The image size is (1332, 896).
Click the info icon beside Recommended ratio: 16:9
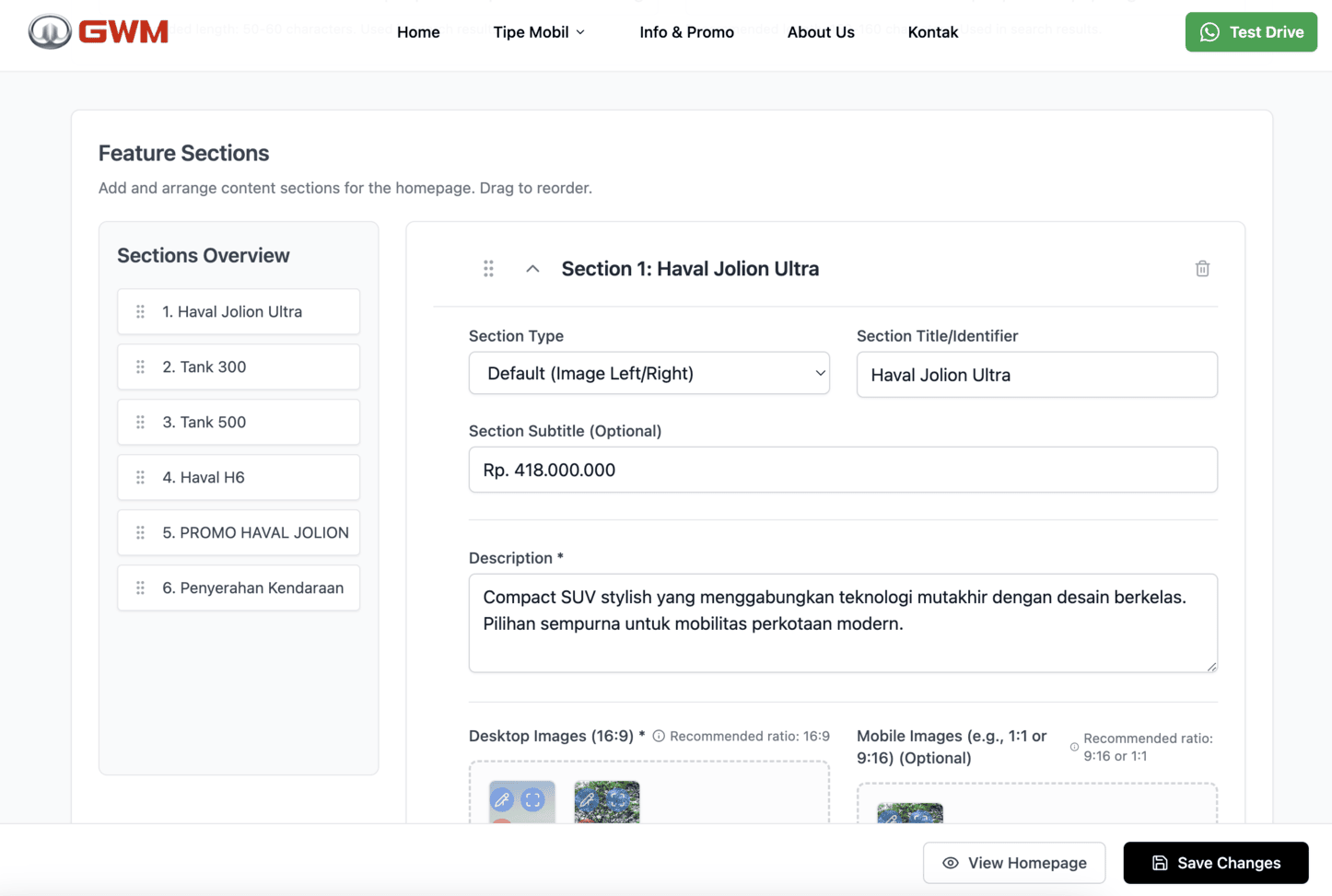tap(659, 736)
